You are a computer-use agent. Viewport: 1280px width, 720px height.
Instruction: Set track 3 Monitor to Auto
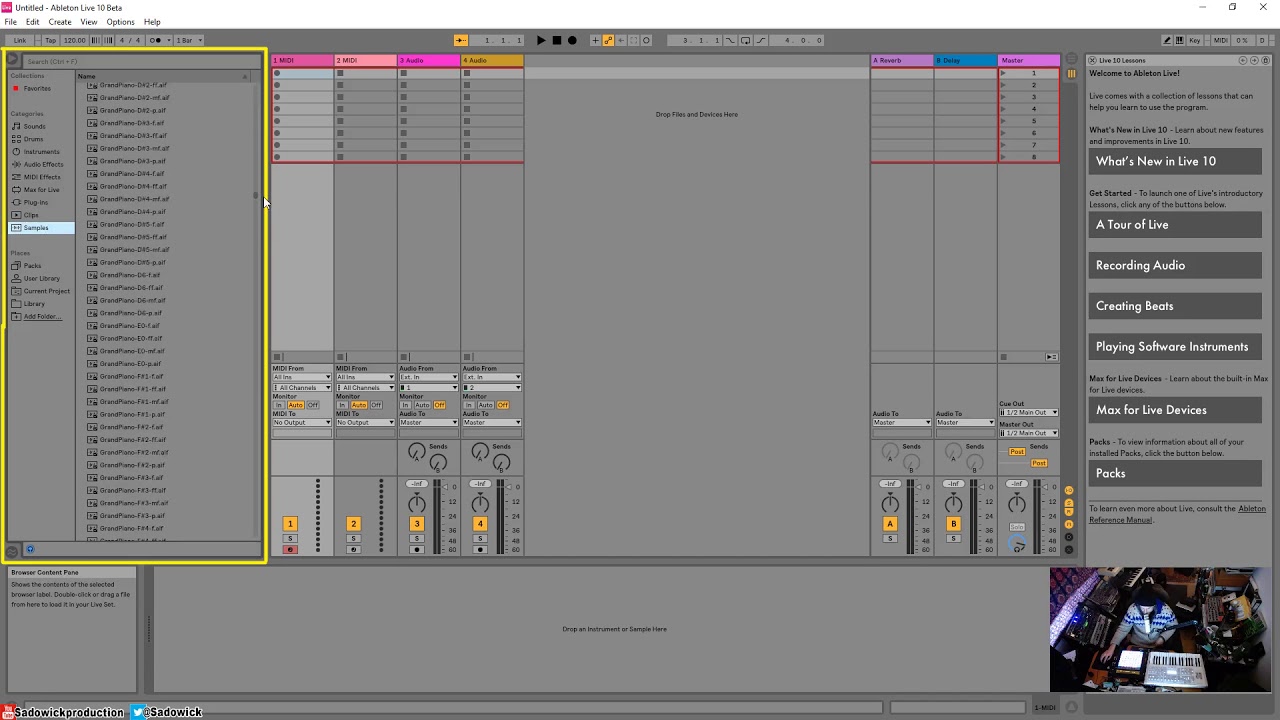pyautogui.click(x=422, y=405)
